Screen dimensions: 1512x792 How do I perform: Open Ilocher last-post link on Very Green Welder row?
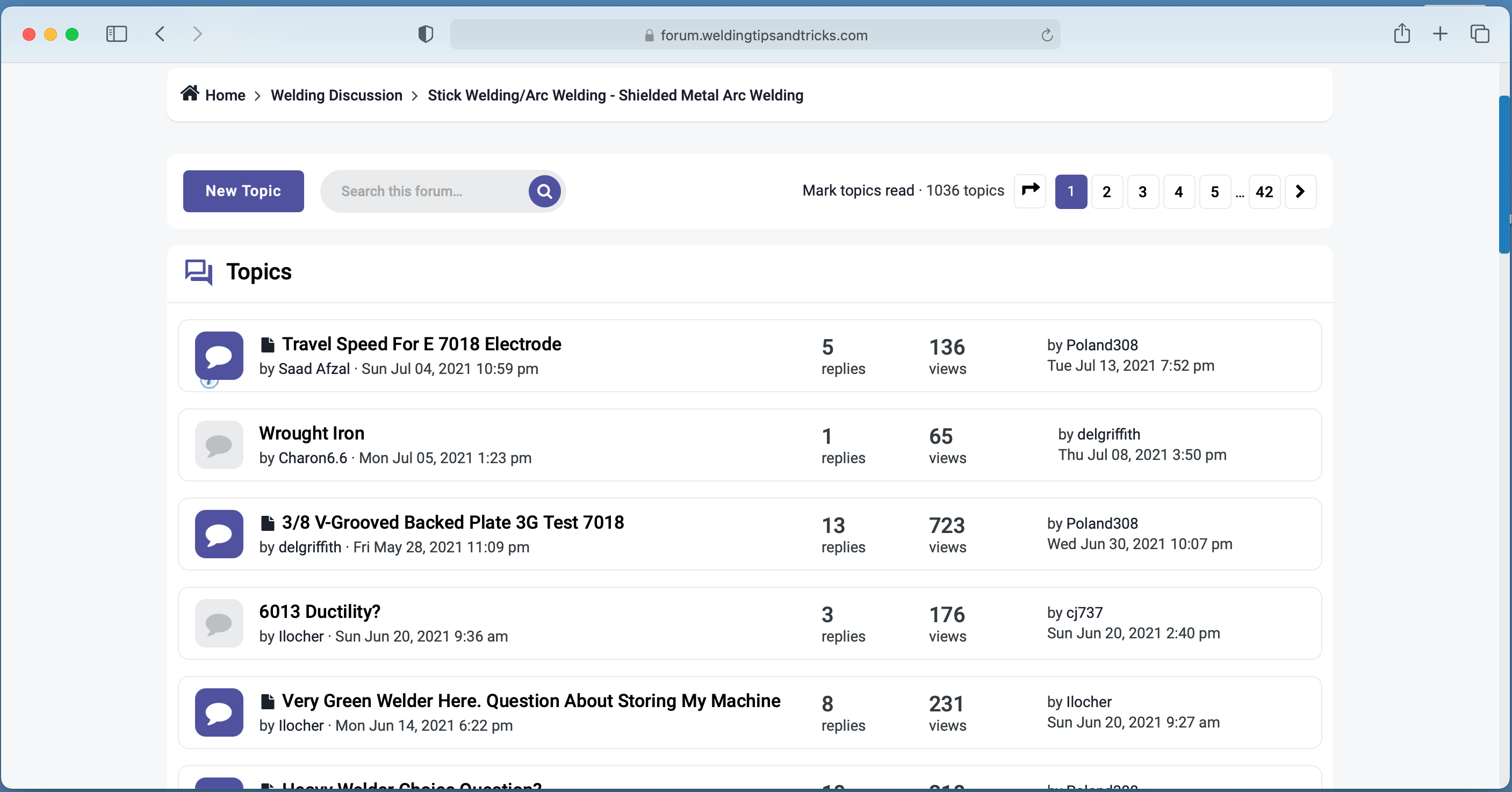click(x=1089, y=702)
